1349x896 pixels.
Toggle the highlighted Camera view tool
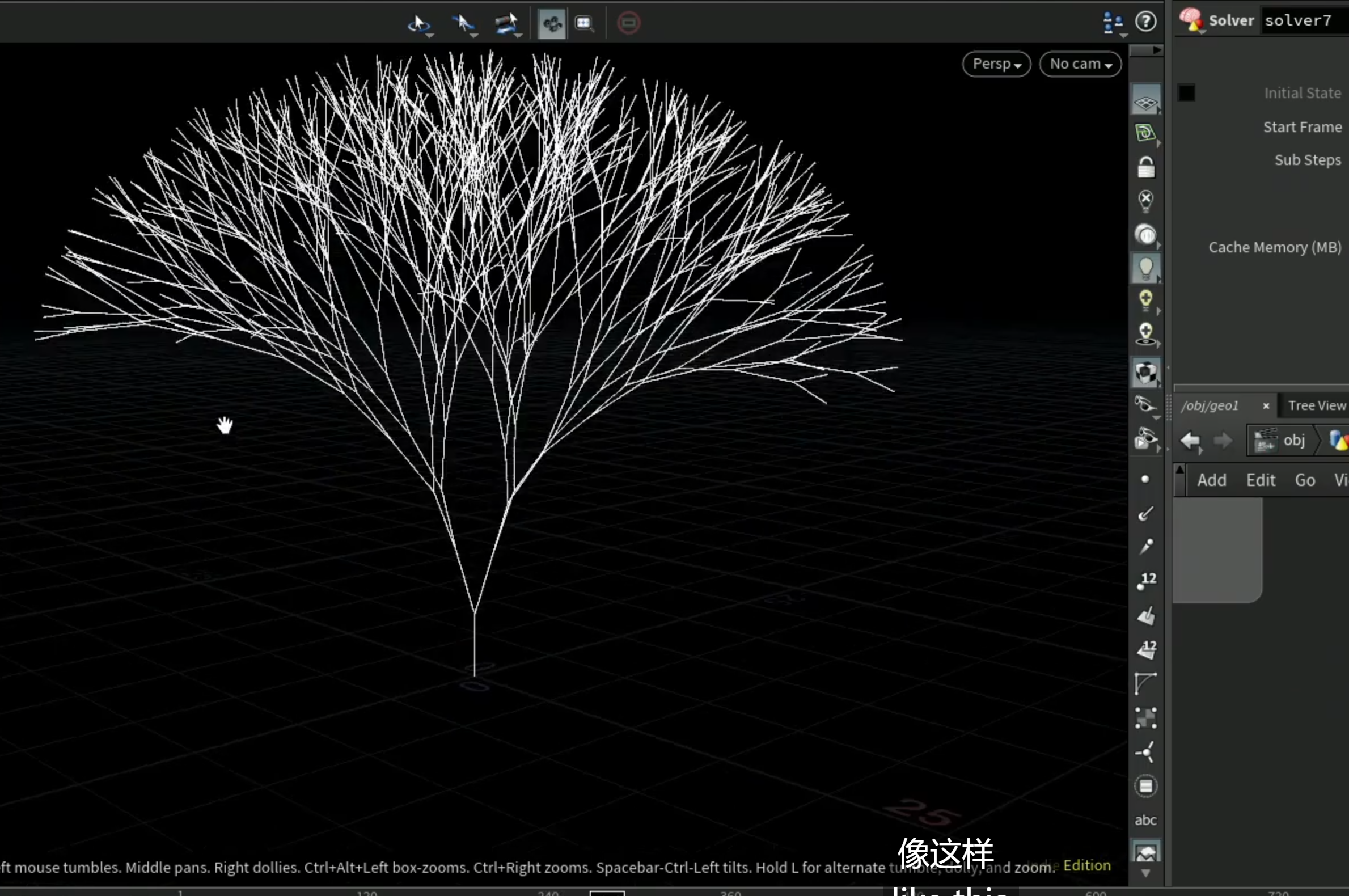tap(552, 24)
